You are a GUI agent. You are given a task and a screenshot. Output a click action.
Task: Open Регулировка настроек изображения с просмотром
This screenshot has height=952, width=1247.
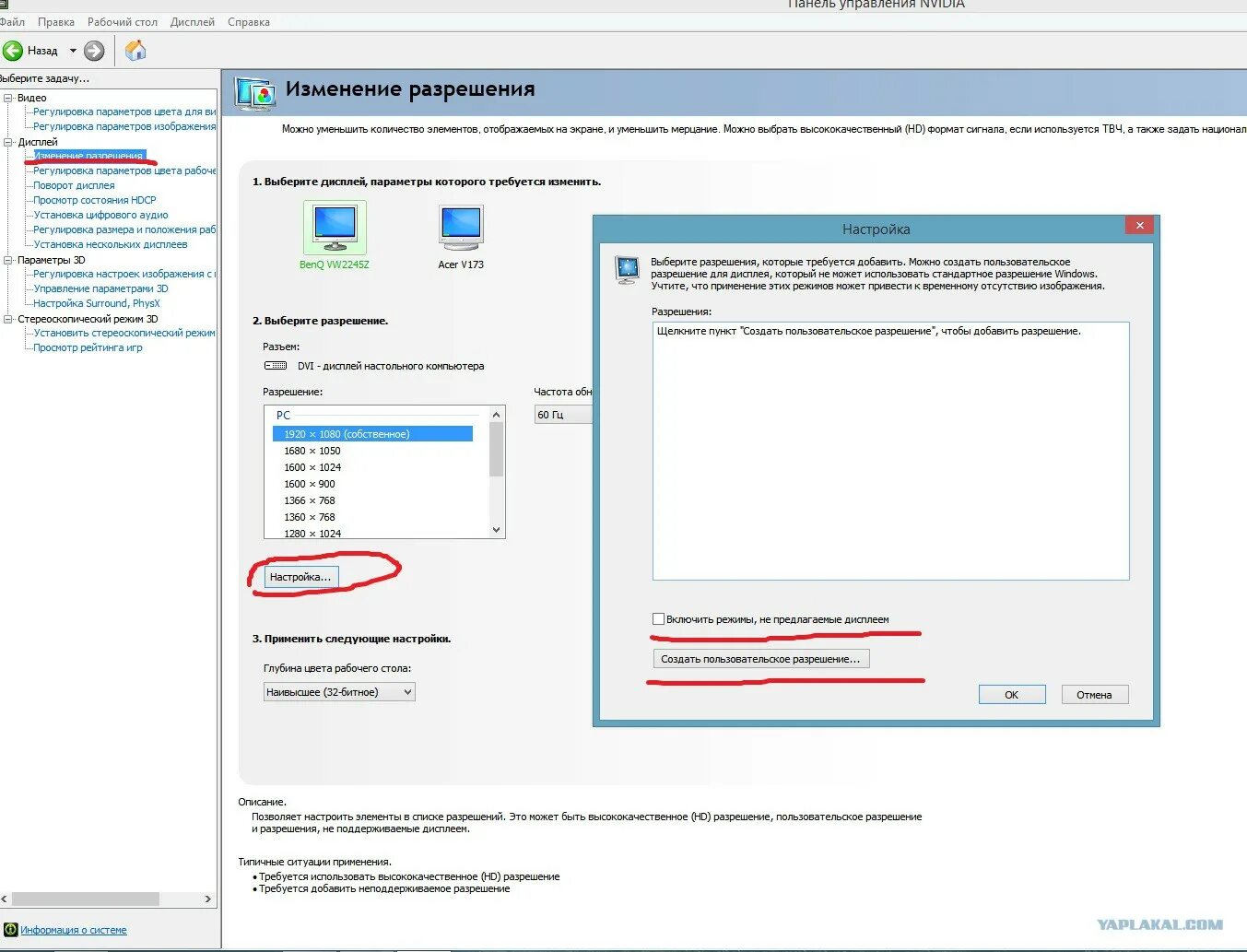pyautogui.click(x=124, y=275)
